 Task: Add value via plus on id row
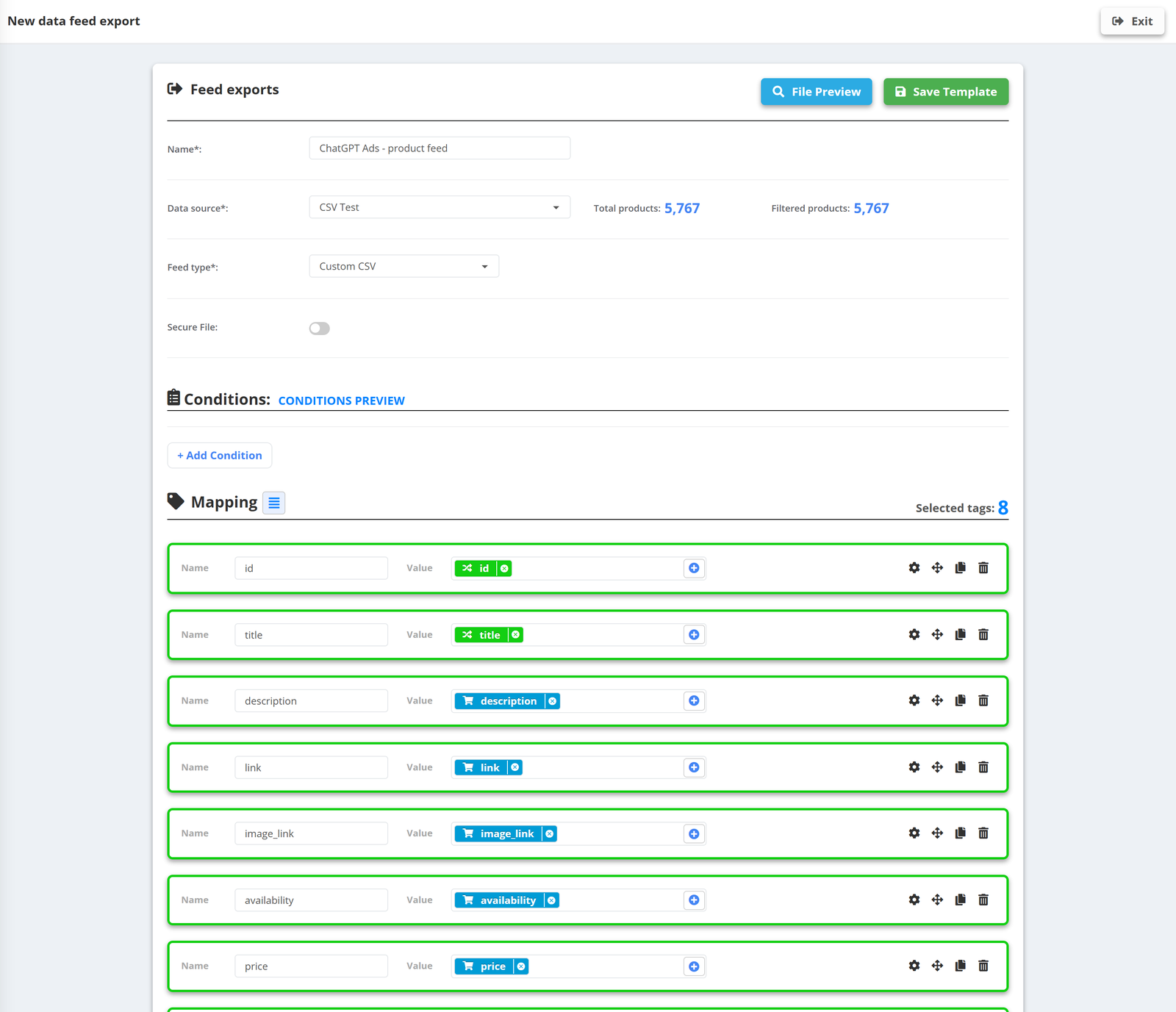pyautogui.click(x=694, y=568)
